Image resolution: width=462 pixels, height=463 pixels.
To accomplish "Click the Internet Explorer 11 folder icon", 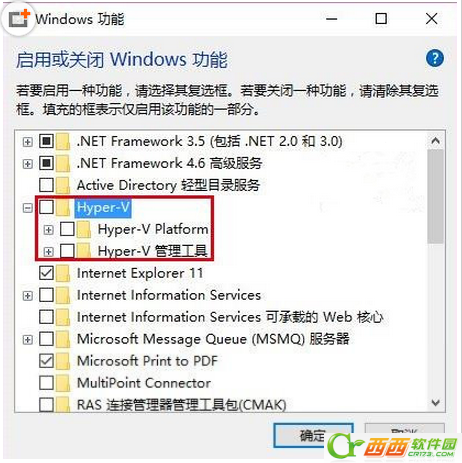I will [x=63, y=273].
